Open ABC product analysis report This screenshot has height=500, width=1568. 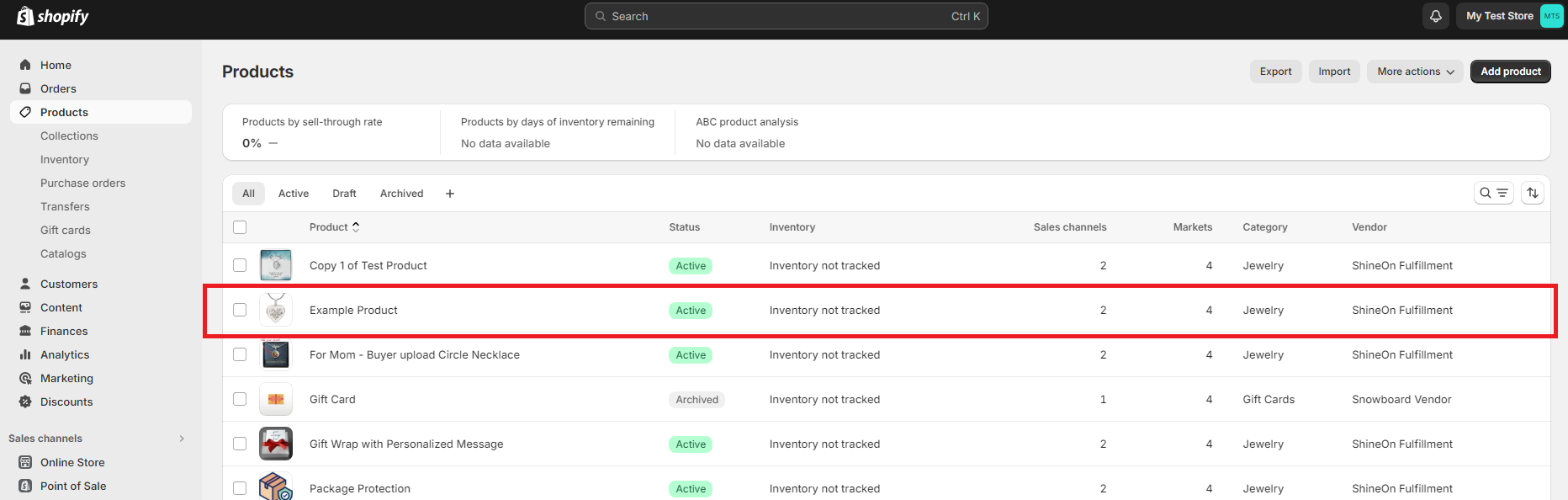[747, 132]
